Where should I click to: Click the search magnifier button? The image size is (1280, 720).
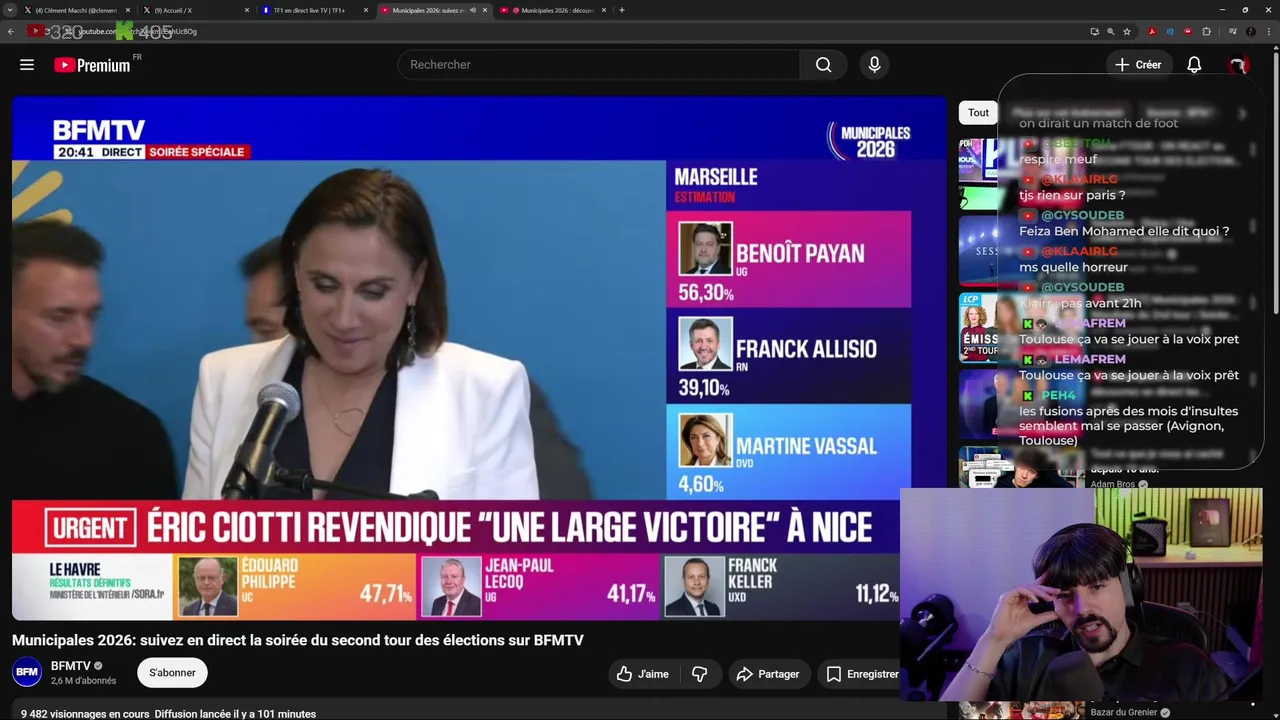(x=823, y=65)
